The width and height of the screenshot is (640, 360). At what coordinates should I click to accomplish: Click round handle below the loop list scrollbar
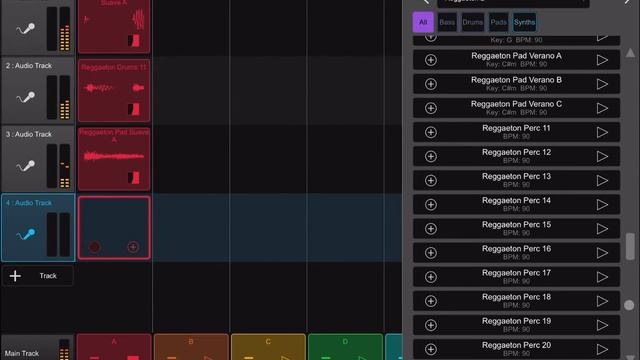629,305
